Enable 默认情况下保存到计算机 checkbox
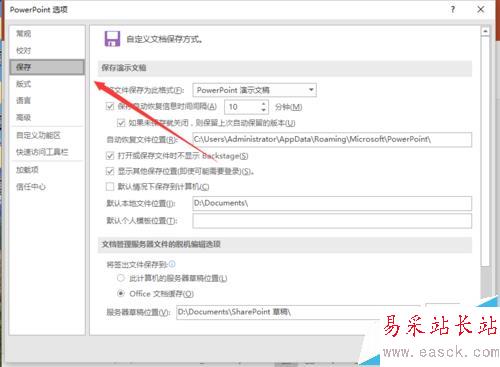The width and height of the screenshot is (500, 367). pyautogui.click(x=110, y=186)
